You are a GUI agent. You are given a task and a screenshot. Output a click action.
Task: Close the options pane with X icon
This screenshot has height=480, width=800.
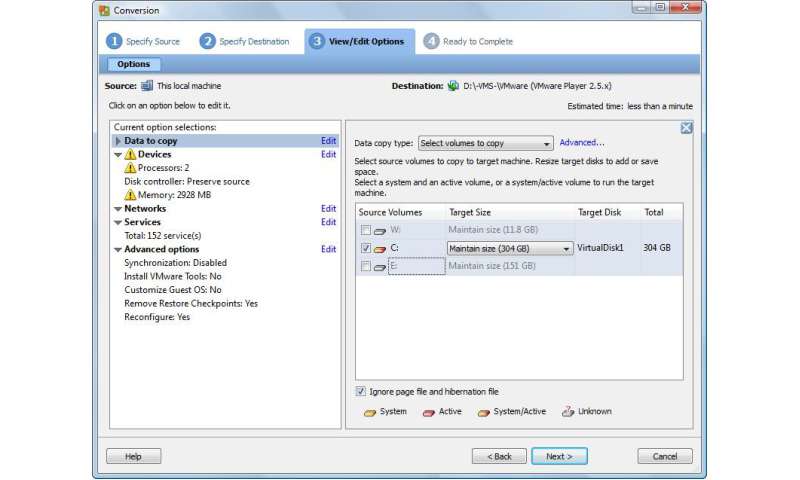(x=686, y=127)
